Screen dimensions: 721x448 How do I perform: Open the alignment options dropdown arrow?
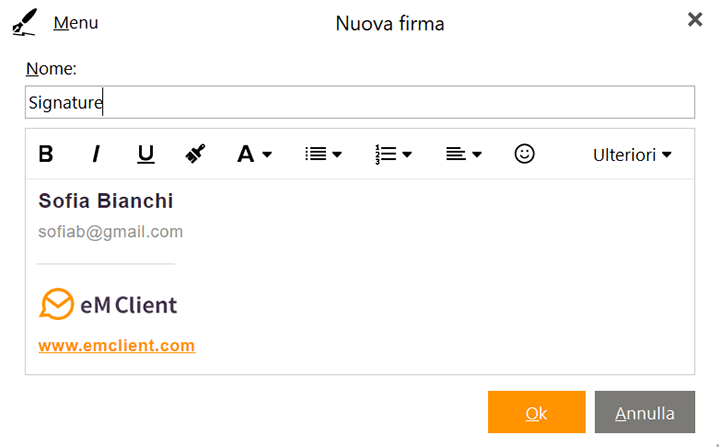click(477, 155)
